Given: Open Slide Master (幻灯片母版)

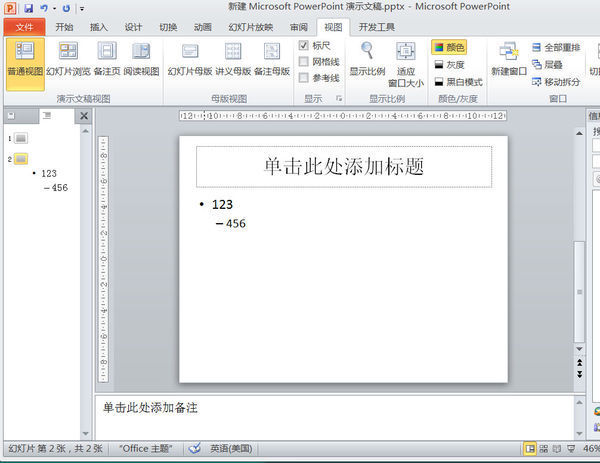Looking at the screenshot, I should tap(190, 59).
